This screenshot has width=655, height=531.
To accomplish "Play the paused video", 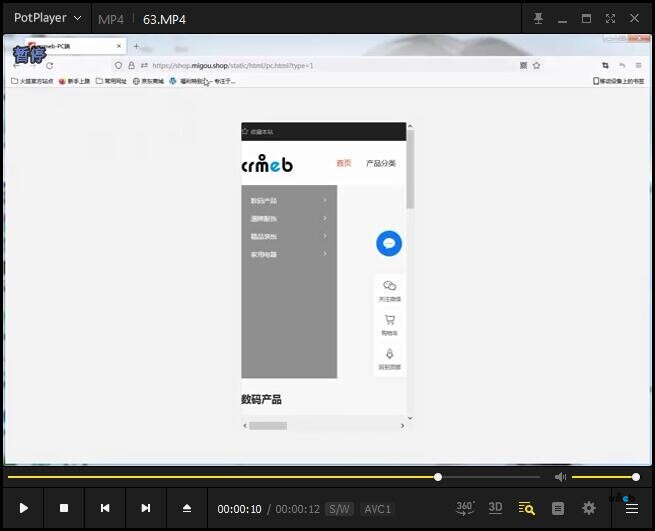I will [x=24, y=508].
